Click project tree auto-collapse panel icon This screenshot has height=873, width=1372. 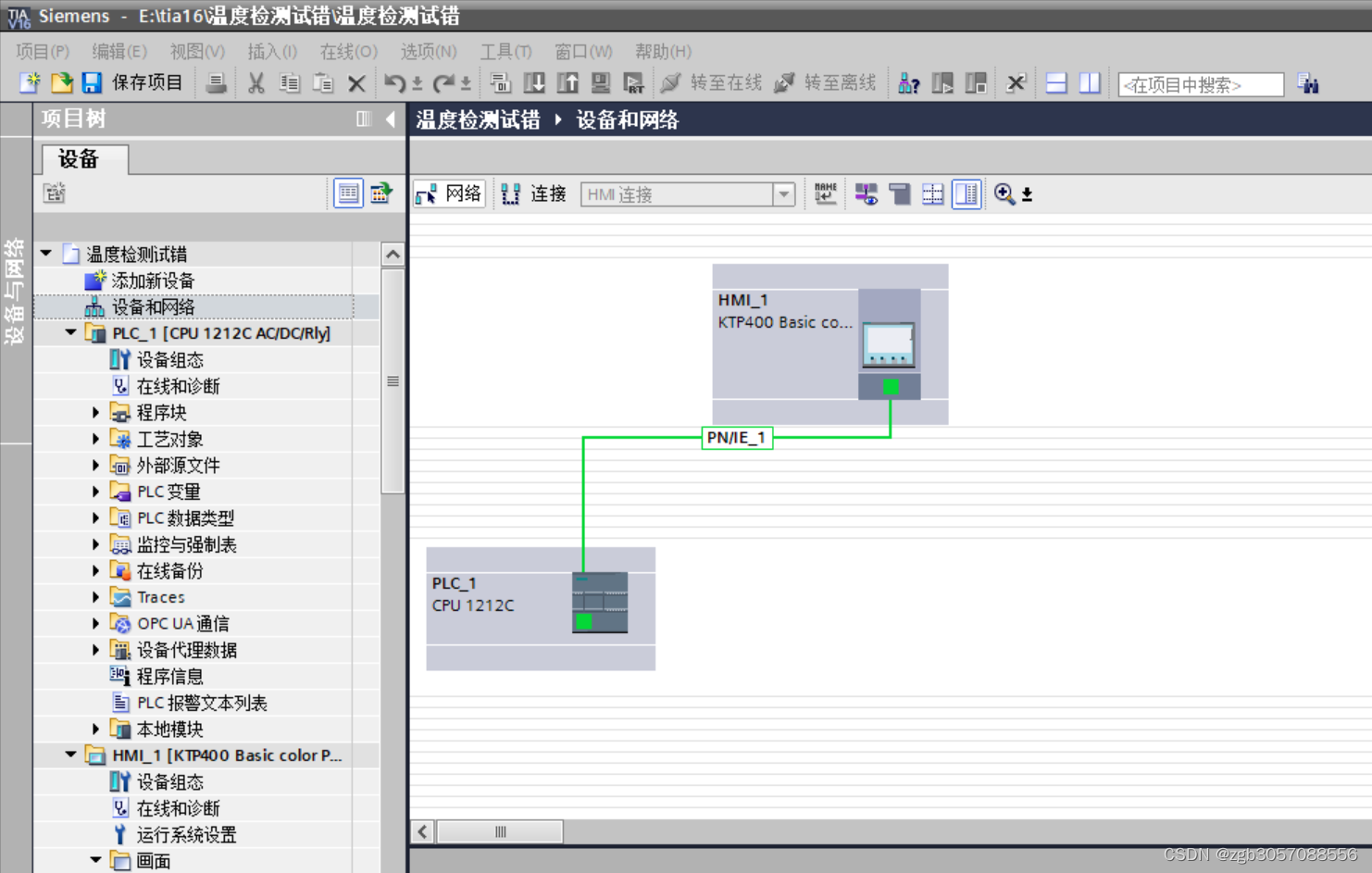click(364, 118)
